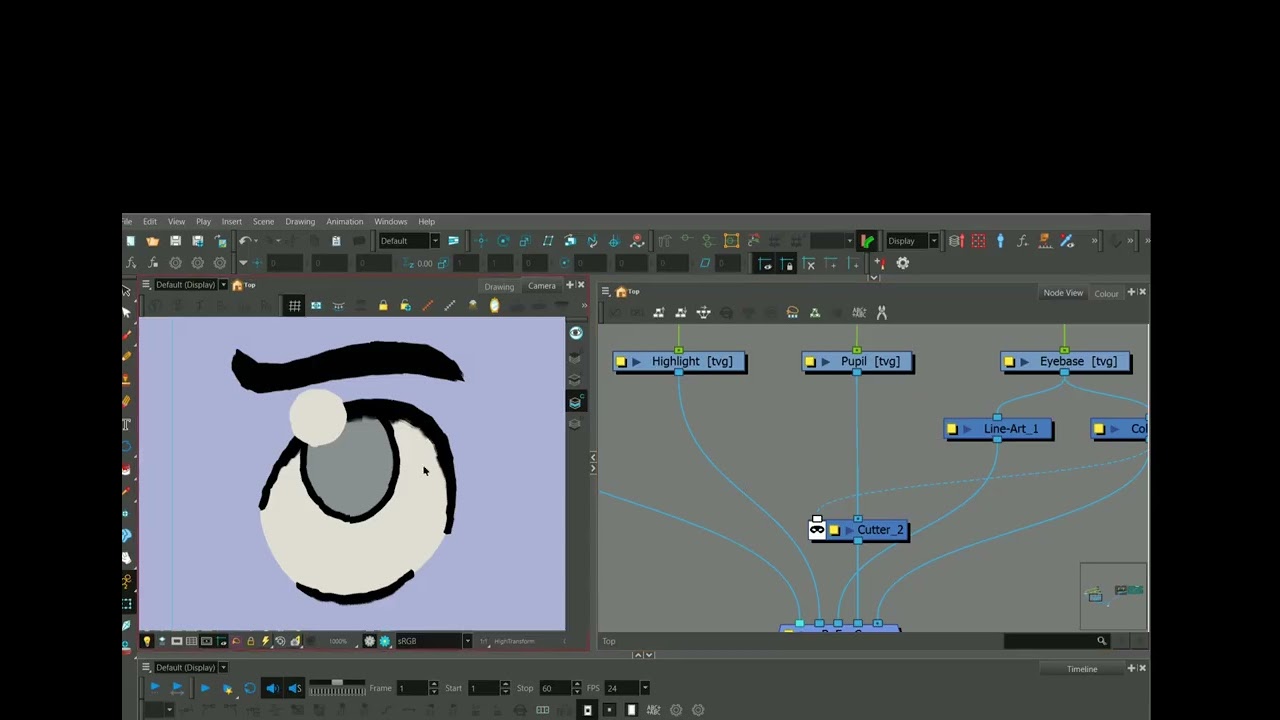Toggle the loop playback icon

[250, 688]
